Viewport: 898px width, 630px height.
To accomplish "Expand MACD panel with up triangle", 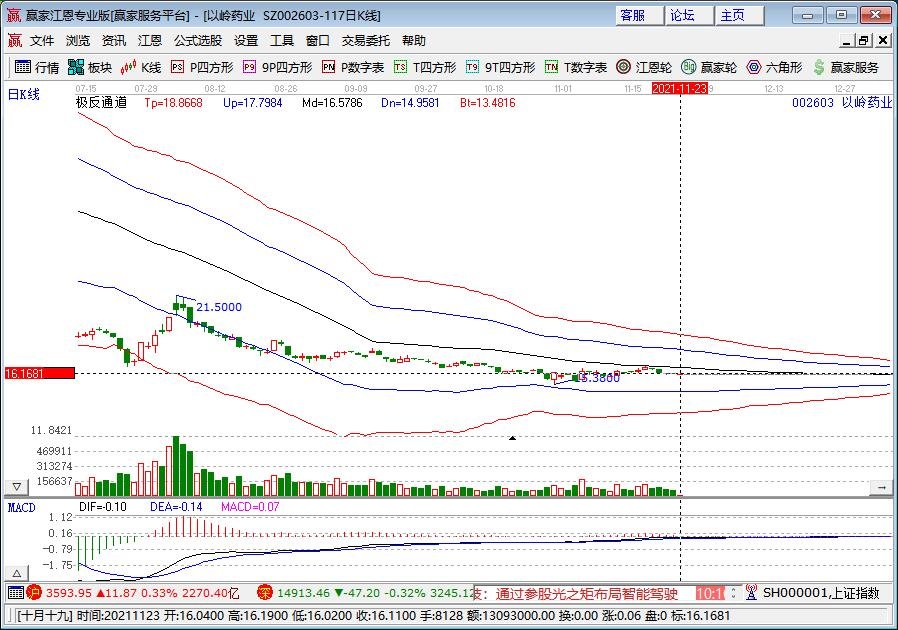I will click(17, 573).
